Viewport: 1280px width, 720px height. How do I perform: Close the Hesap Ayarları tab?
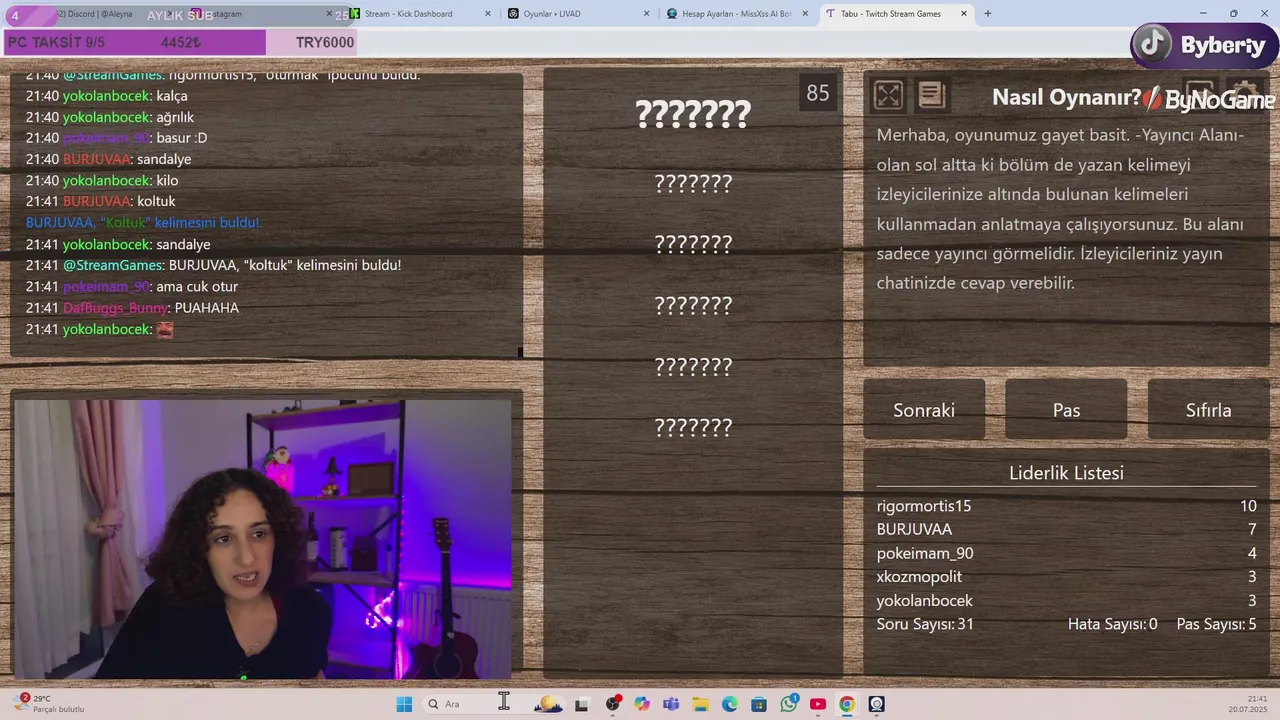[805, 14]
